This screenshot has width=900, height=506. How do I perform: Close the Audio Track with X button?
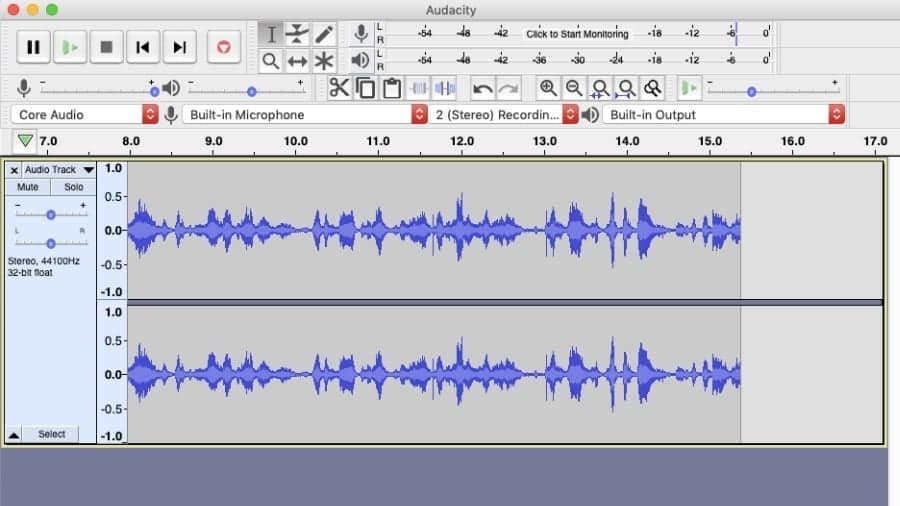coord(14,170)
